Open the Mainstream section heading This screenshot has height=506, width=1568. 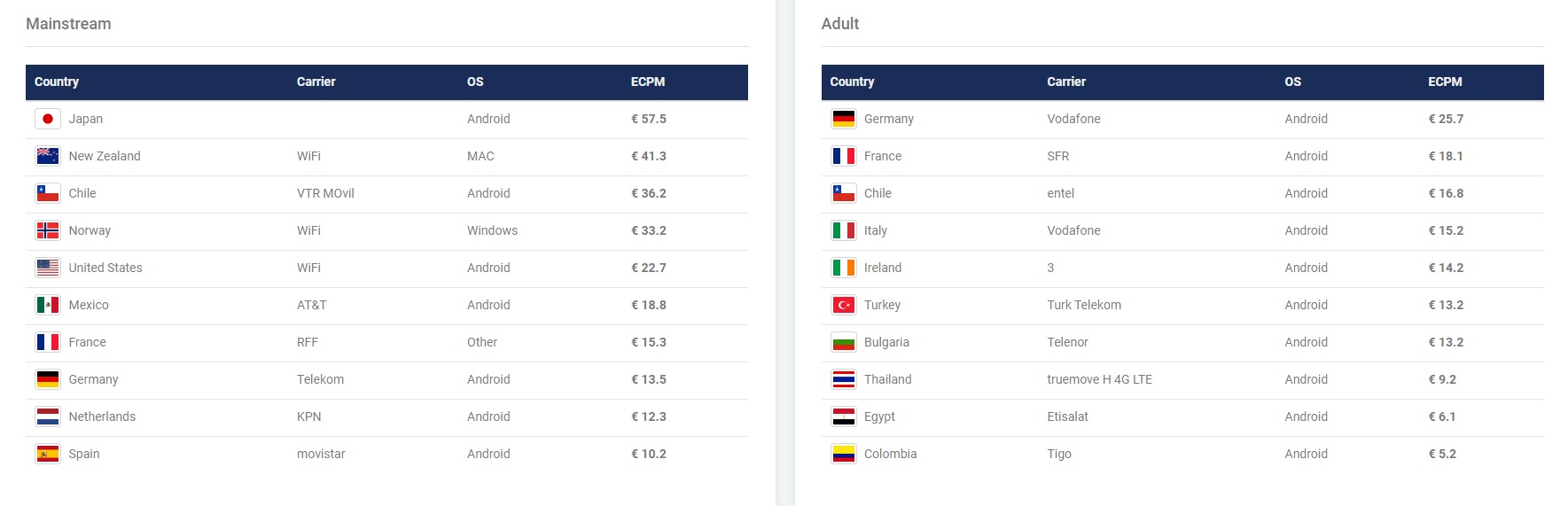(x=68, y=24)
